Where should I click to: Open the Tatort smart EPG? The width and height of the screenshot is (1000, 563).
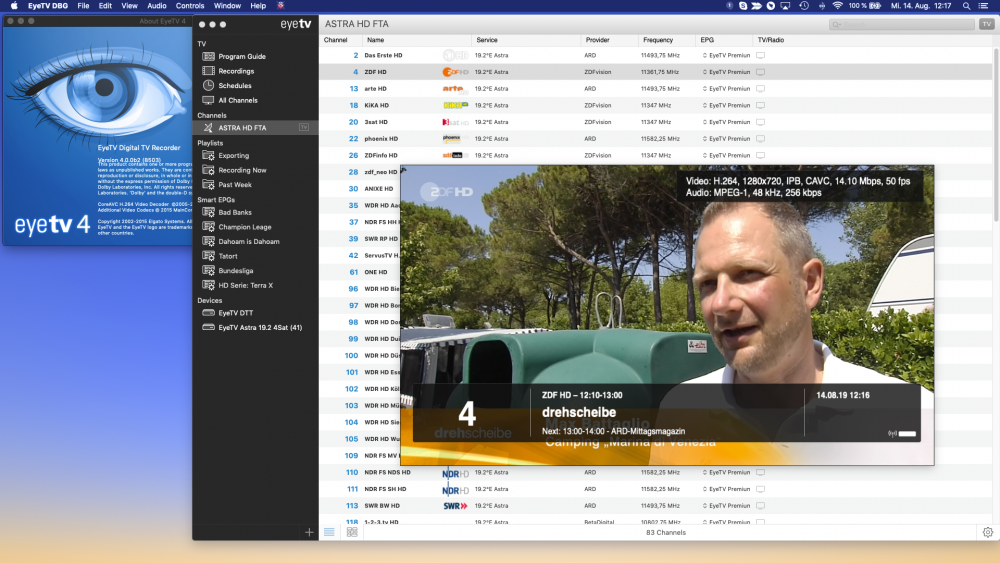click(x=230, y=256)
